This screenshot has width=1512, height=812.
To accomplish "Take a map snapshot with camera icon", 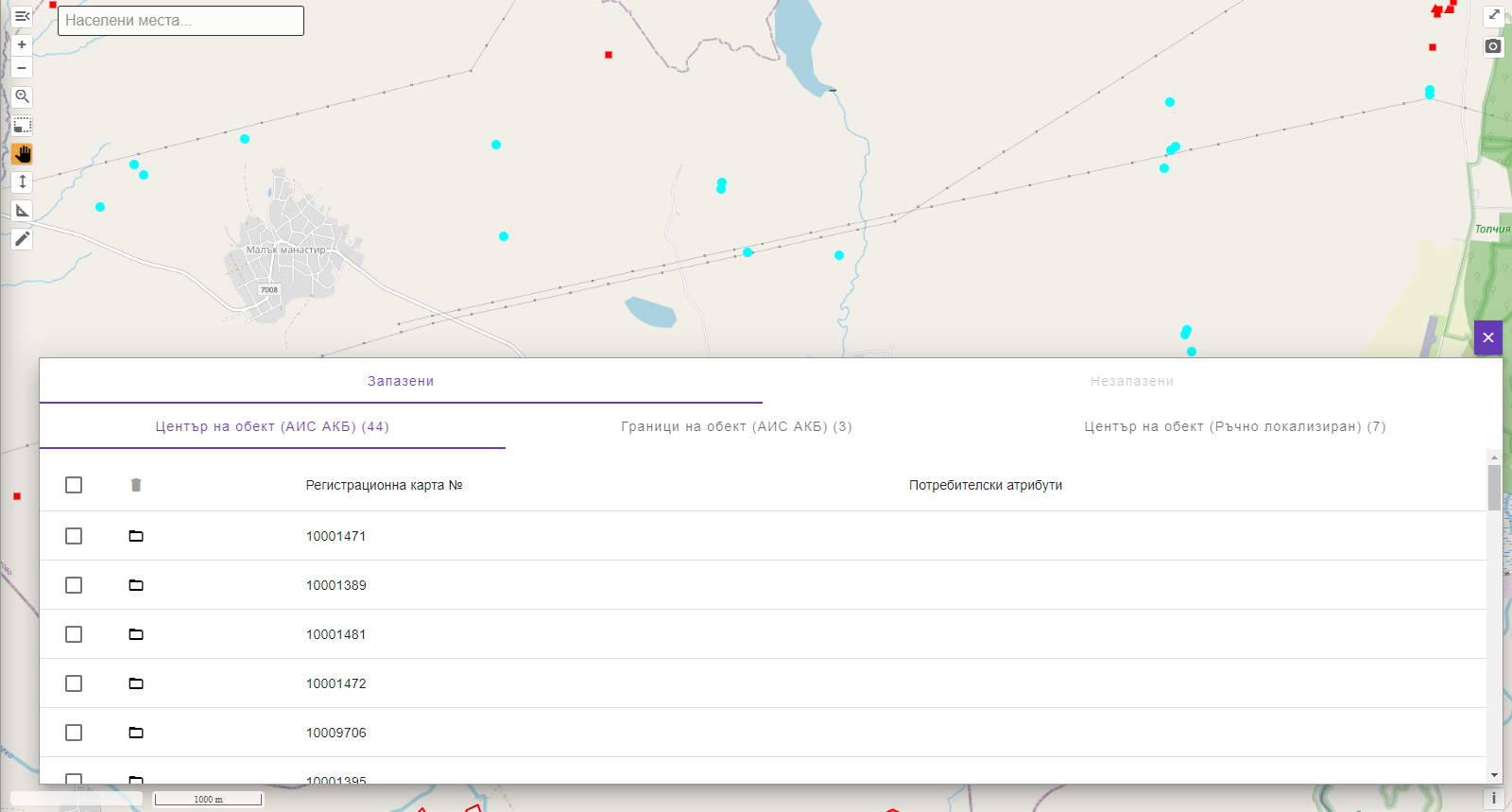I will point(1494,46).
